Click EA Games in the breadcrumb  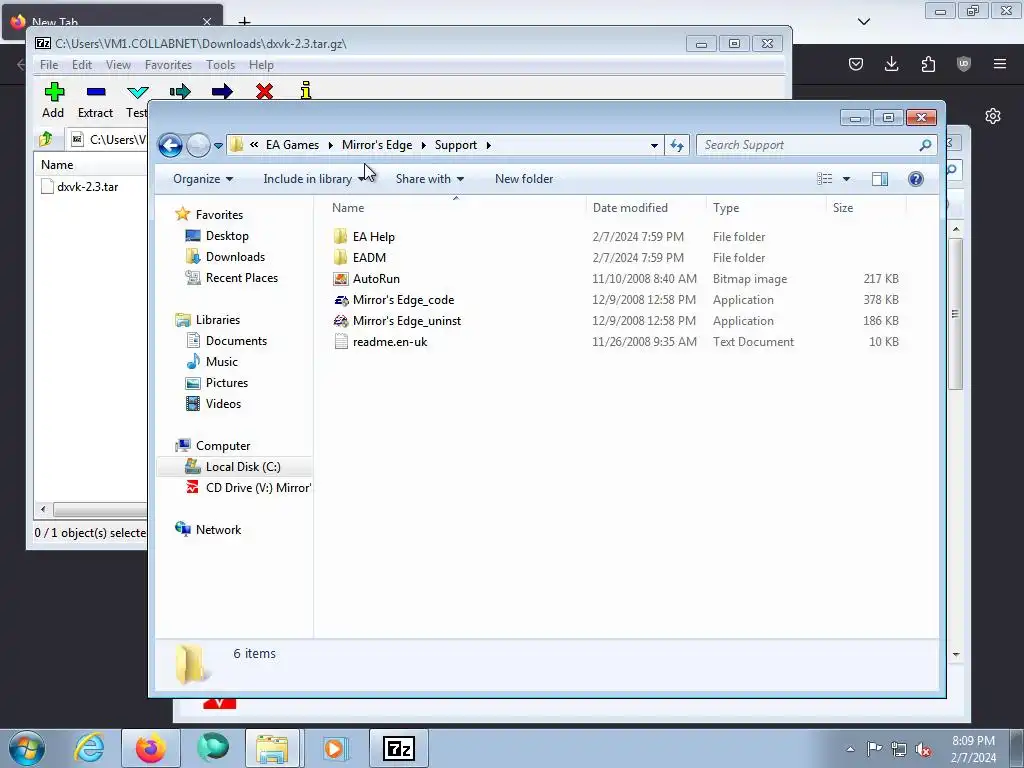click(293, 145)
